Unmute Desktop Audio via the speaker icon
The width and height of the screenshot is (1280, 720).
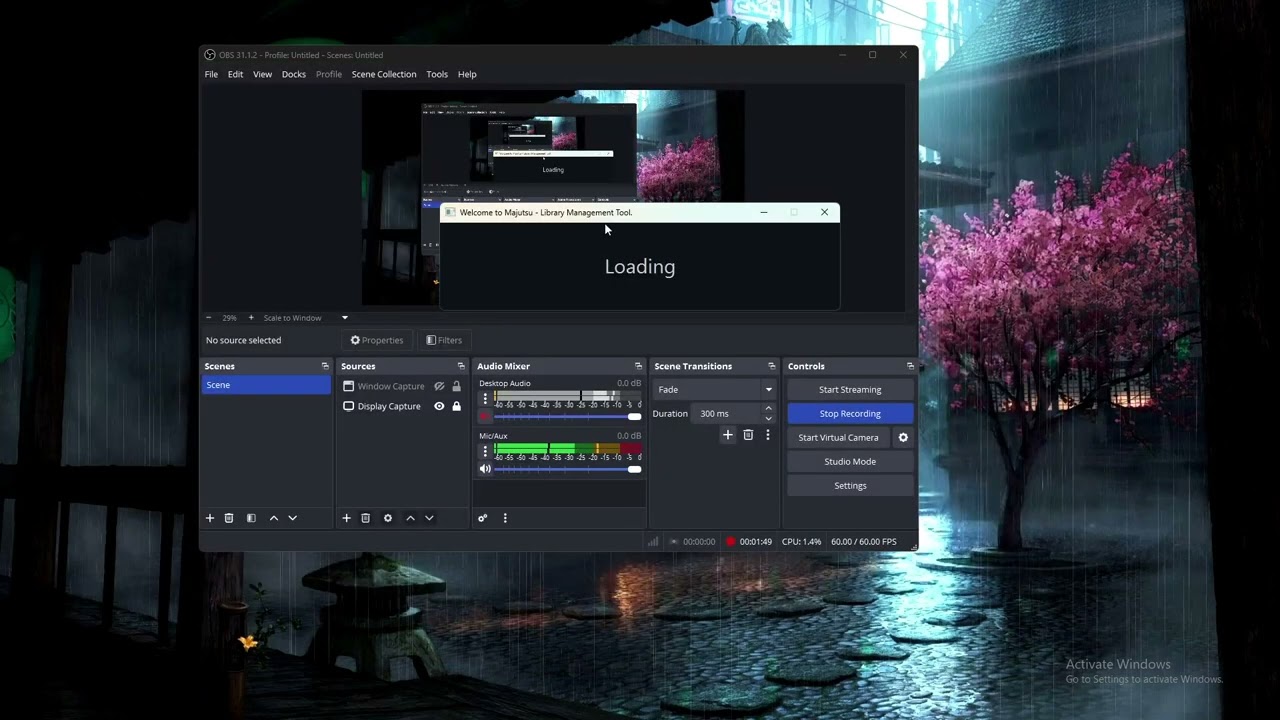point(485,416)
